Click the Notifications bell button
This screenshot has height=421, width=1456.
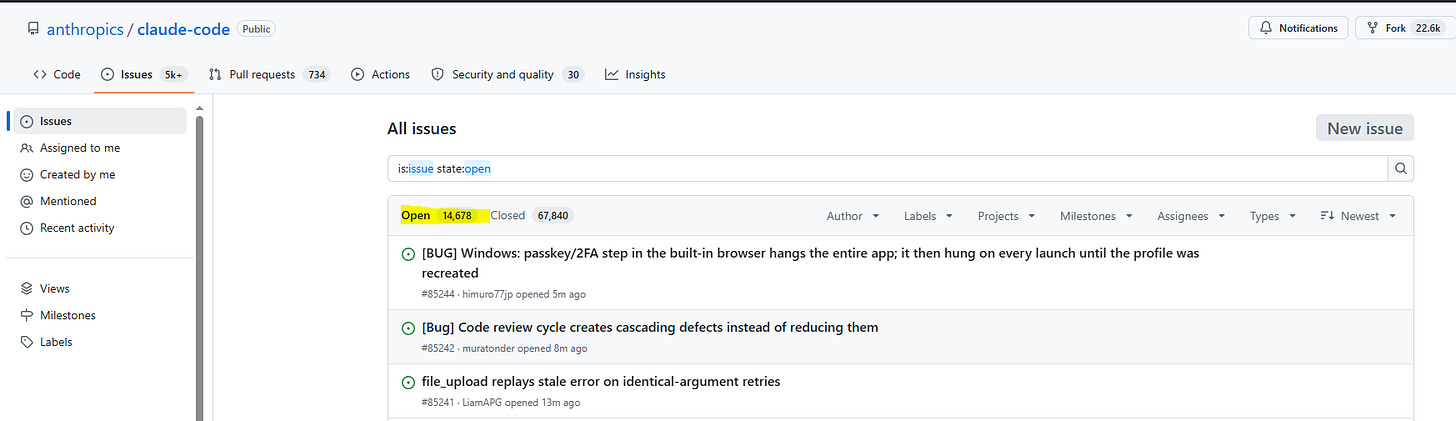click(x=1298, y=28)
